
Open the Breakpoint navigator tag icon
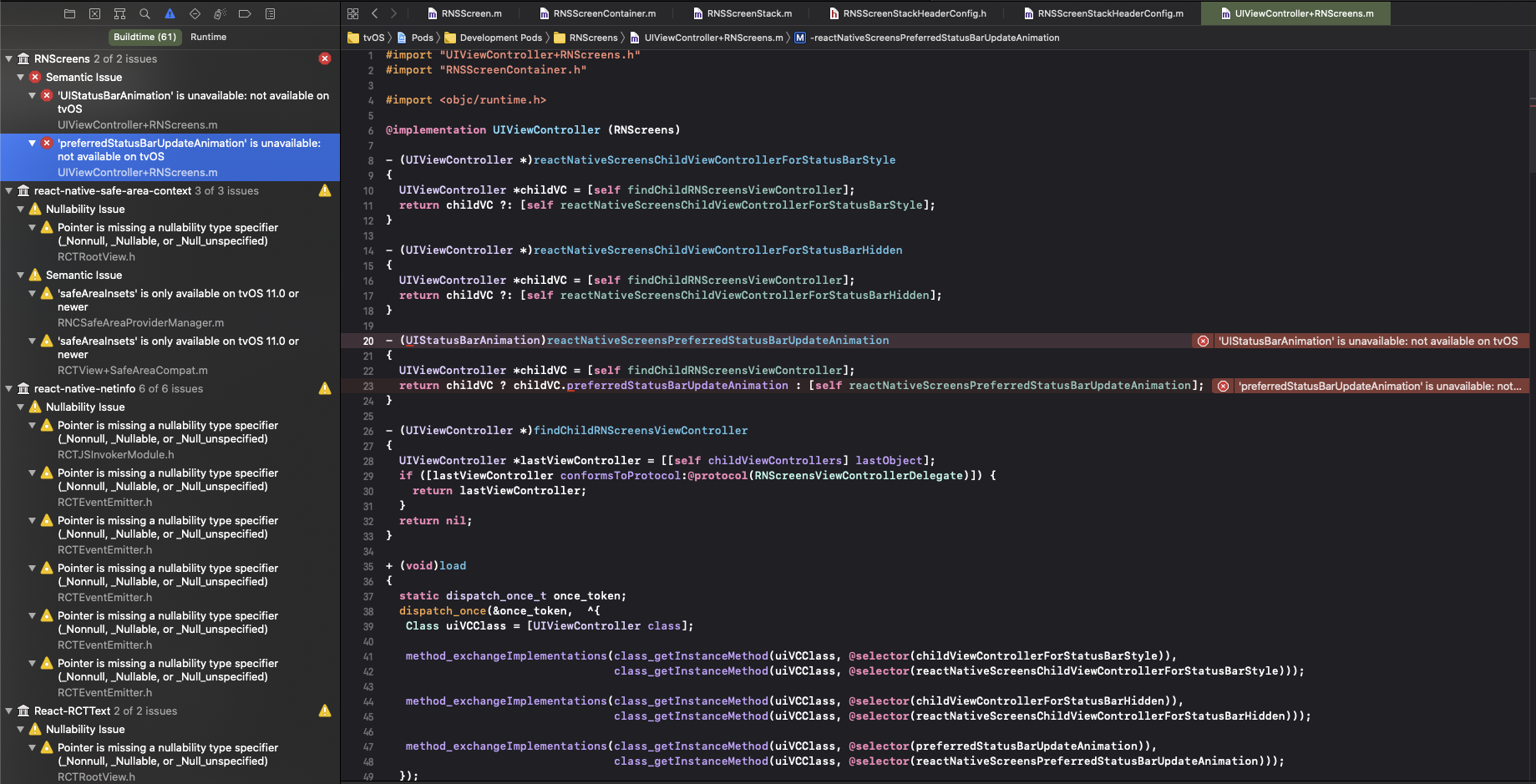click(x=245, y=13)
